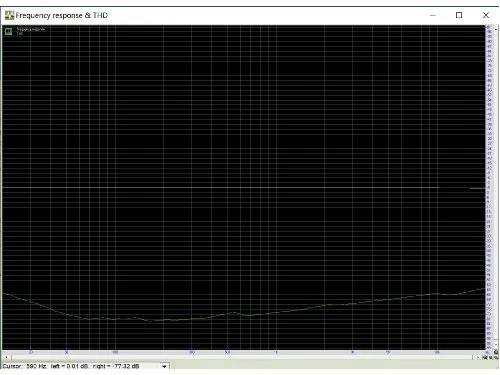Click the circular reset icon at bottom-right corner
The image size is (500, 375).
496,352
